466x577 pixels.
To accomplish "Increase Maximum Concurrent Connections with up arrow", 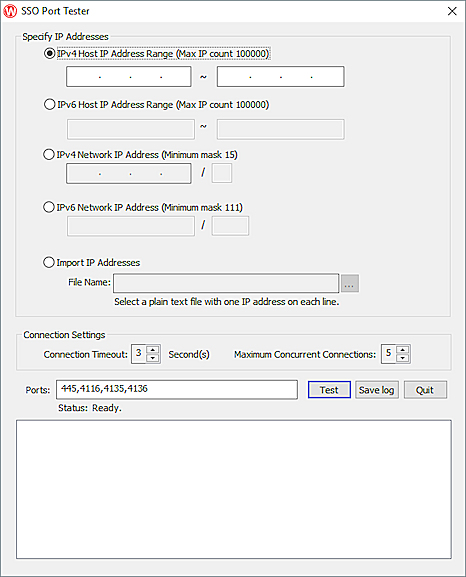I will coord(403,350).
